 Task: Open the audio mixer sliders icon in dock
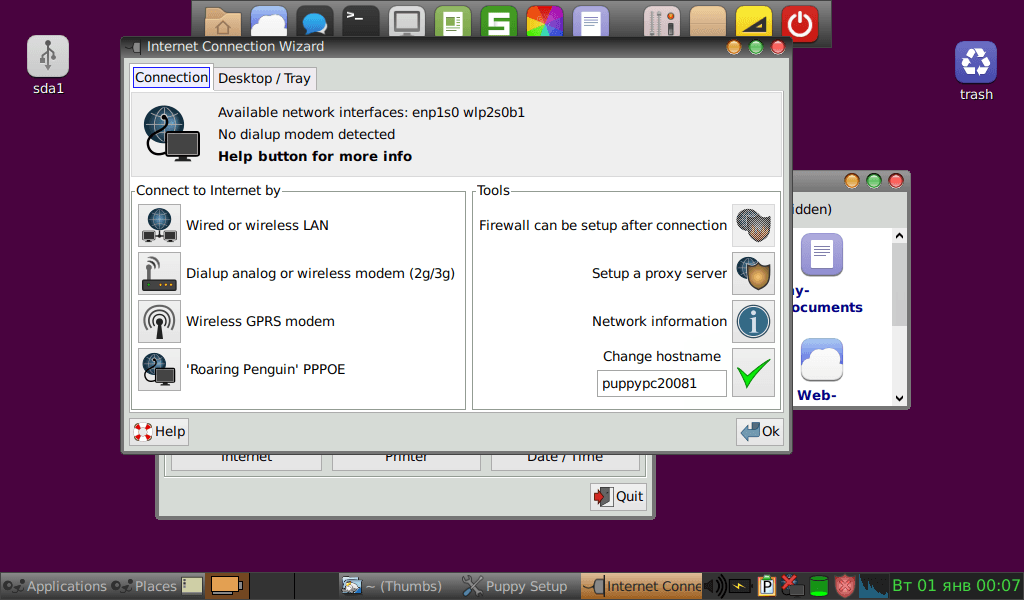point(662,24)
